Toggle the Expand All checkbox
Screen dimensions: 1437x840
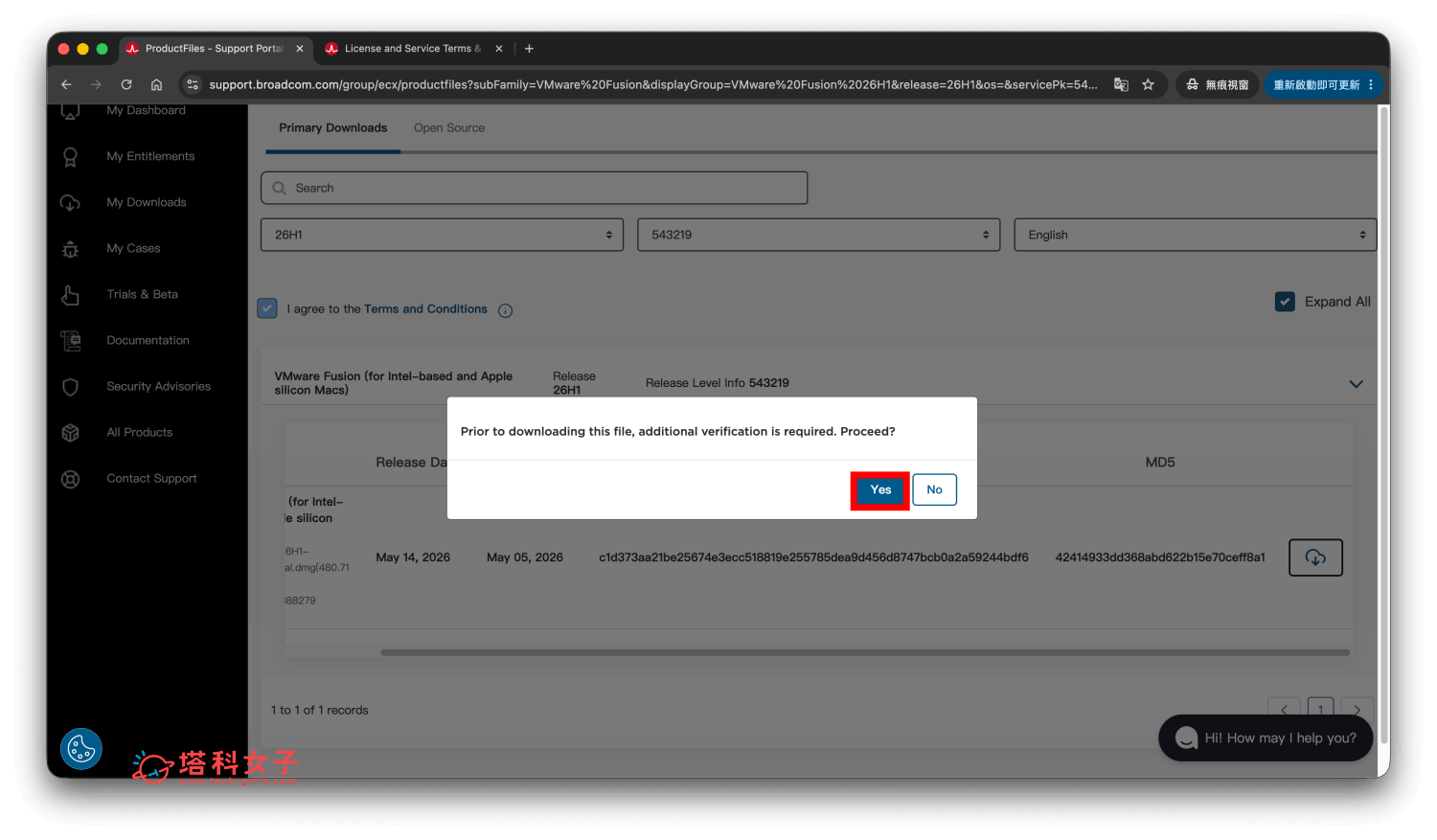(1285, 302)
